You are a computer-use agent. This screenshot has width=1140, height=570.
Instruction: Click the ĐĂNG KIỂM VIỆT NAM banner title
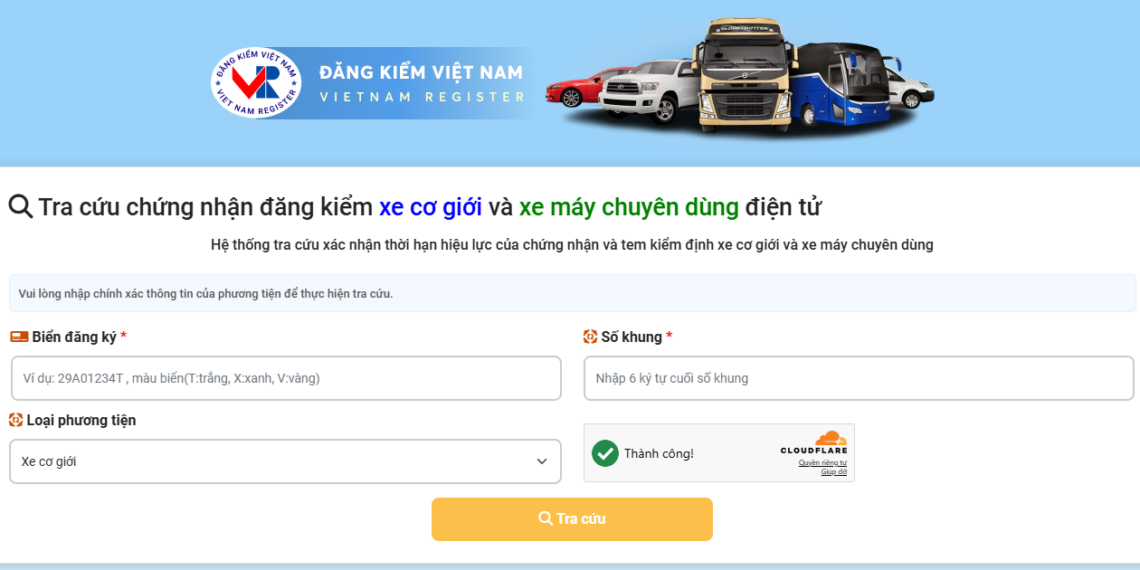click(x=421, y=73)
